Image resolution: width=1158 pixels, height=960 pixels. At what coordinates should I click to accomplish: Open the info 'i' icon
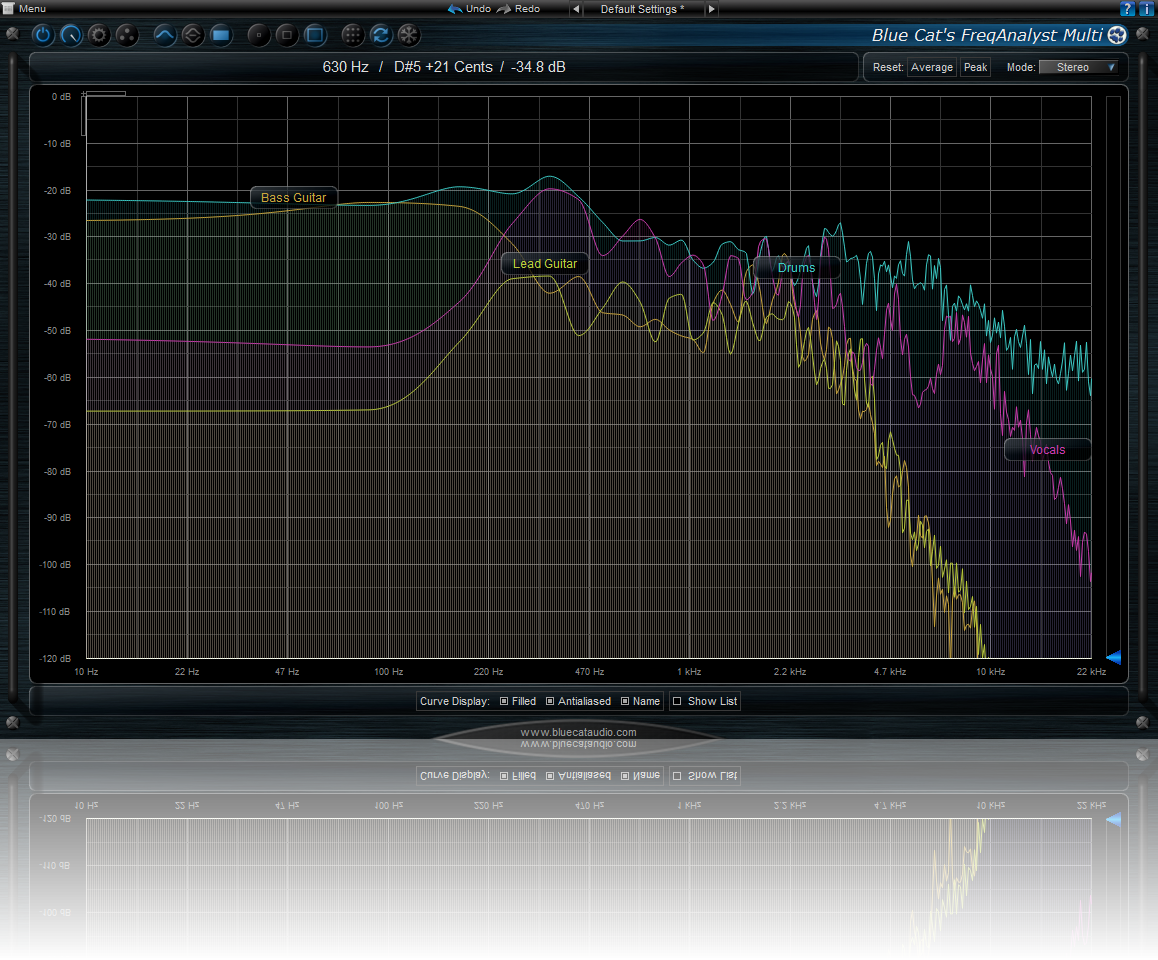tap(1146, 9)
